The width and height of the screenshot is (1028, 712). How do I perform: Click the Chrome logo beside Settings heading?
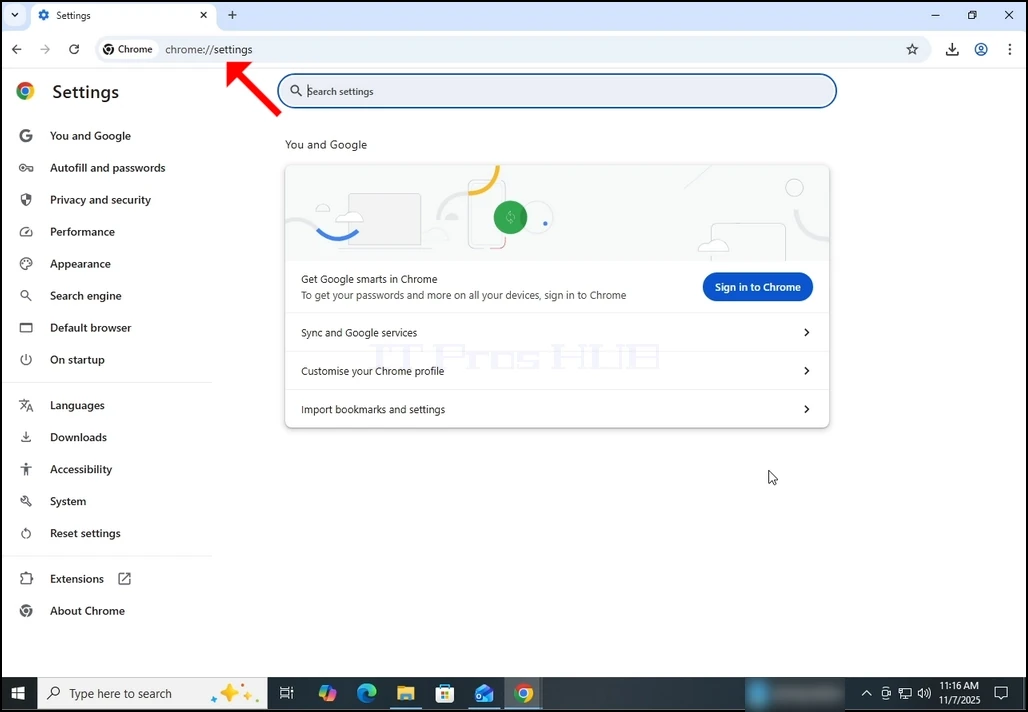pyautogui.click(x=26, y=91)
